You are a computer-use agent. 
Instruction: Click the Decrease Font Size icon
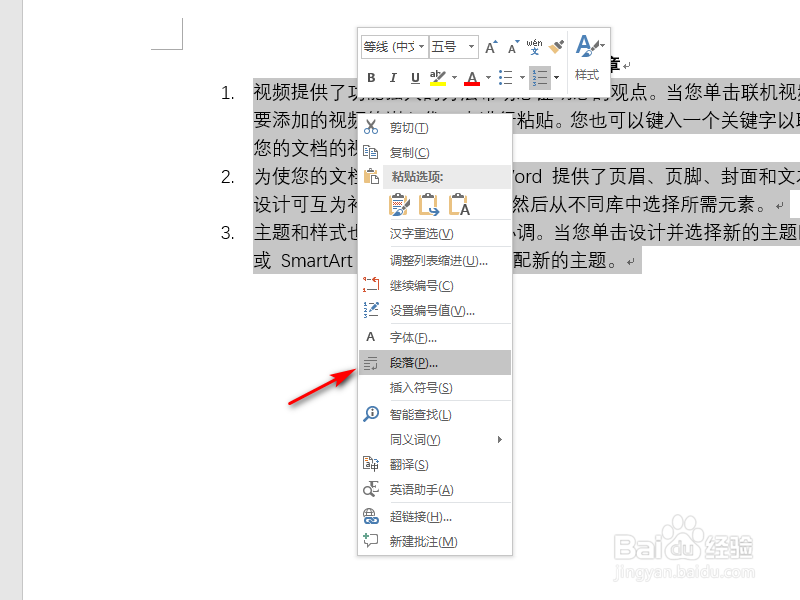511,45
